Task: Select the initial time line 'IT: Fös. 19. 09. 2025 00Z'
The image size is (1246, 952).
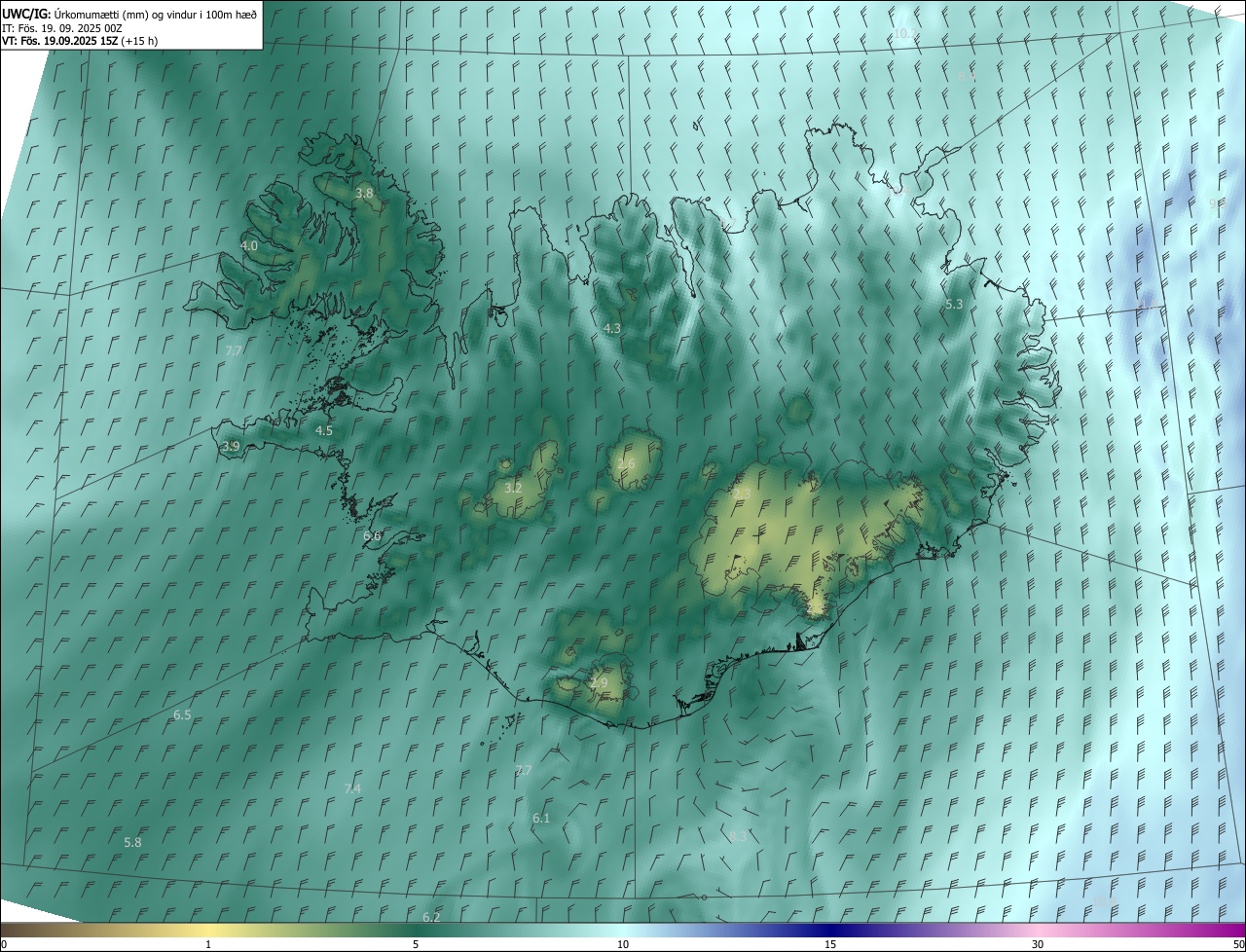Action: [x=62, y=28]
